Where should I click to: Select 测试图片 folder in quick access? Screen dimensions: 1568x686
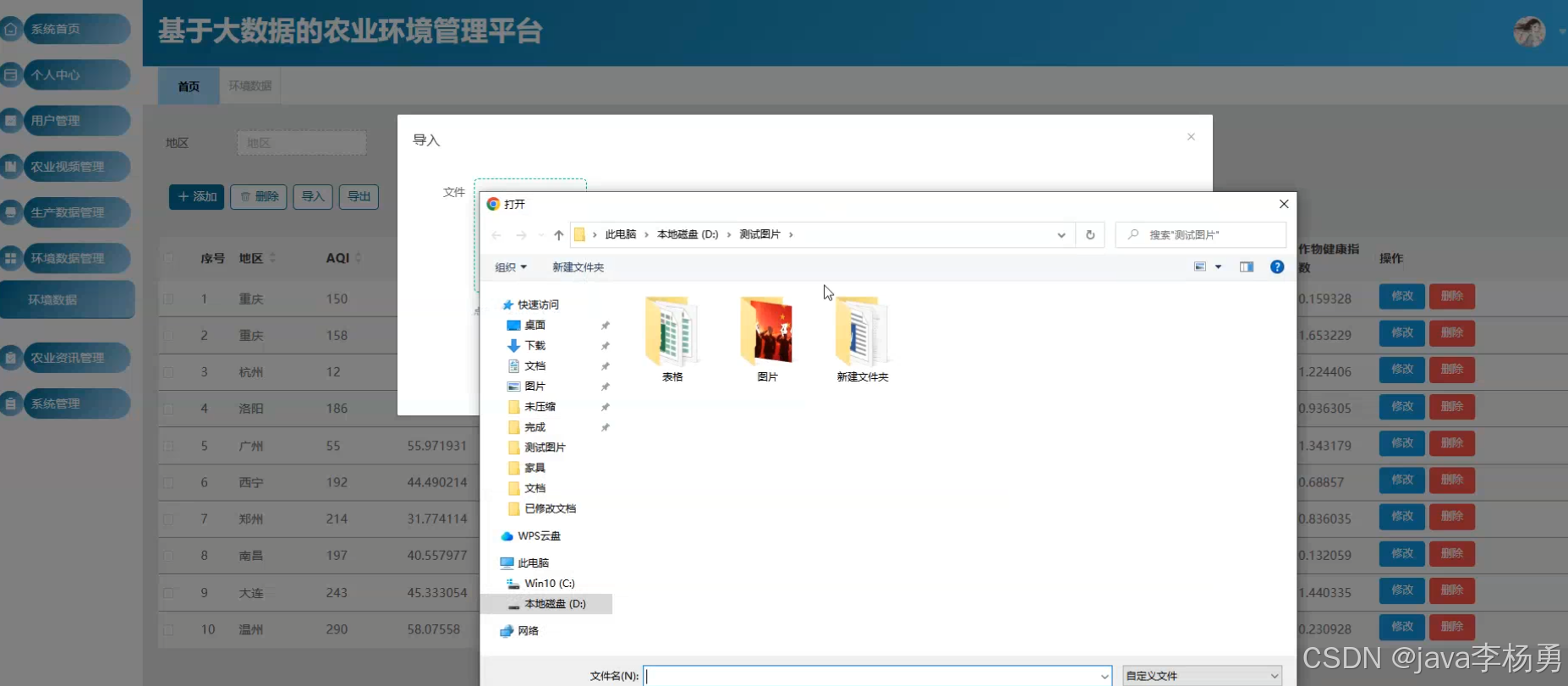click(x=544, y=447)
